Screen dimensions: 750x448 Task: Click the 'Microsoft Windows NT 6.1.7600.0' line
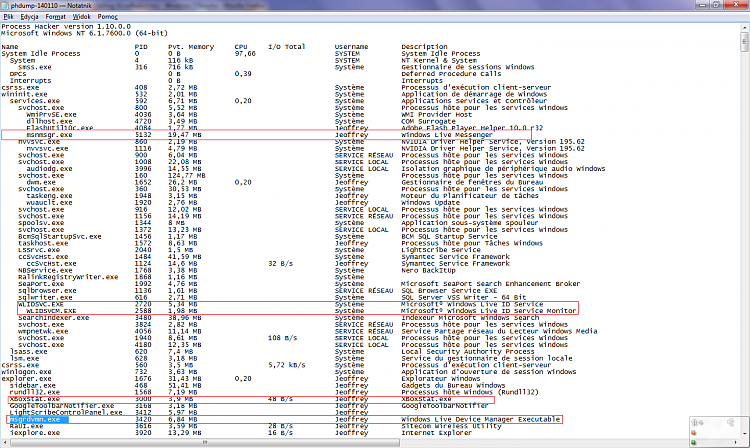(x=66, y=33)
